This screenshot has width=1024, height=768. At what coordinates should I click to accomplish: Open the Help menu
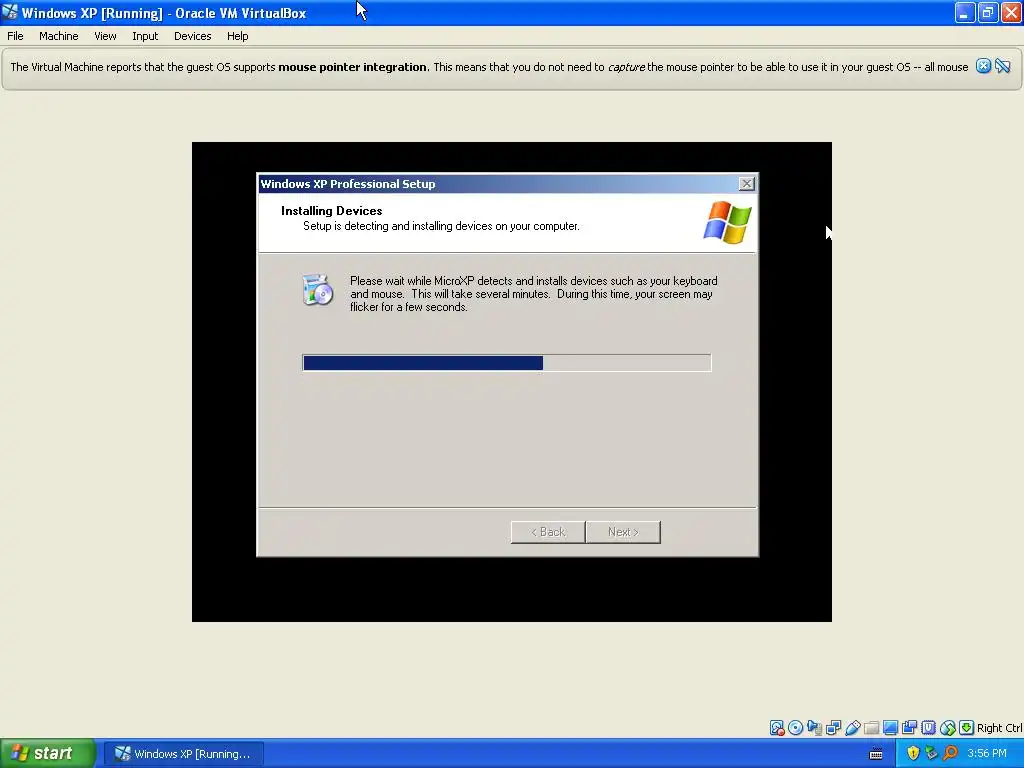pos(238,36)
